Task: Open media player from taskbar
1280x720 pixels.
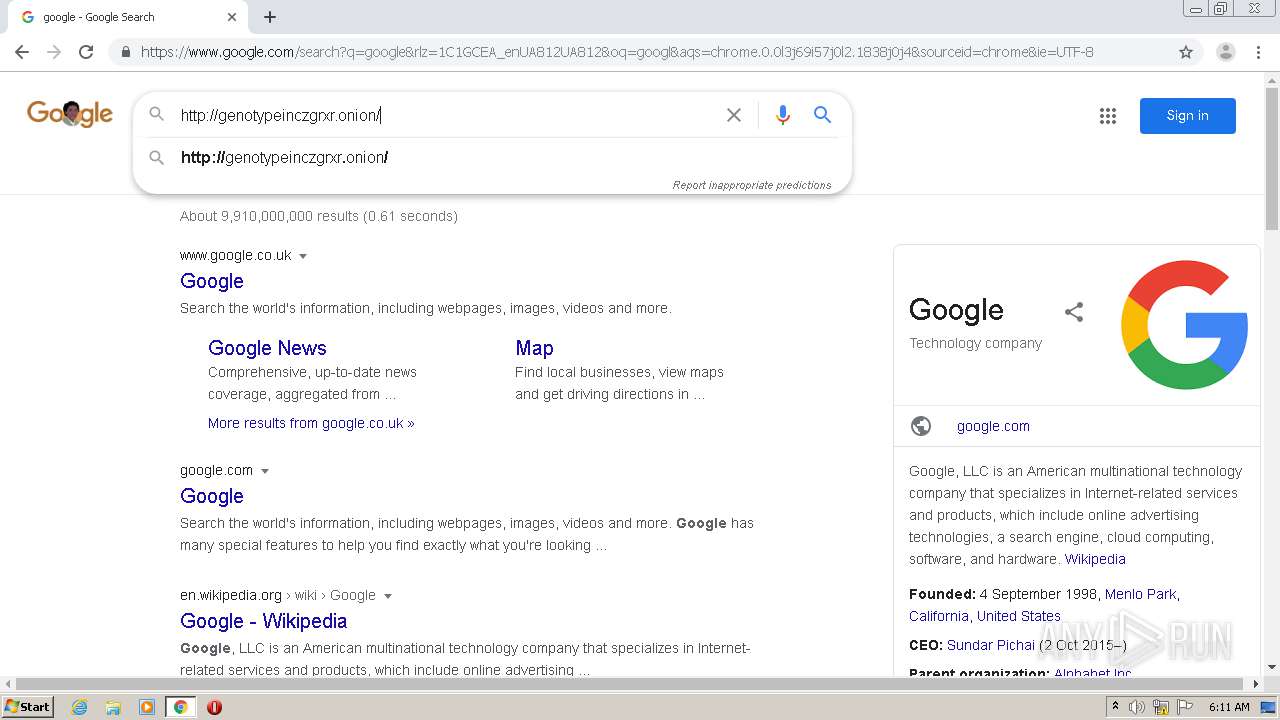Action: pyautogui.click(x=147, y=707)
